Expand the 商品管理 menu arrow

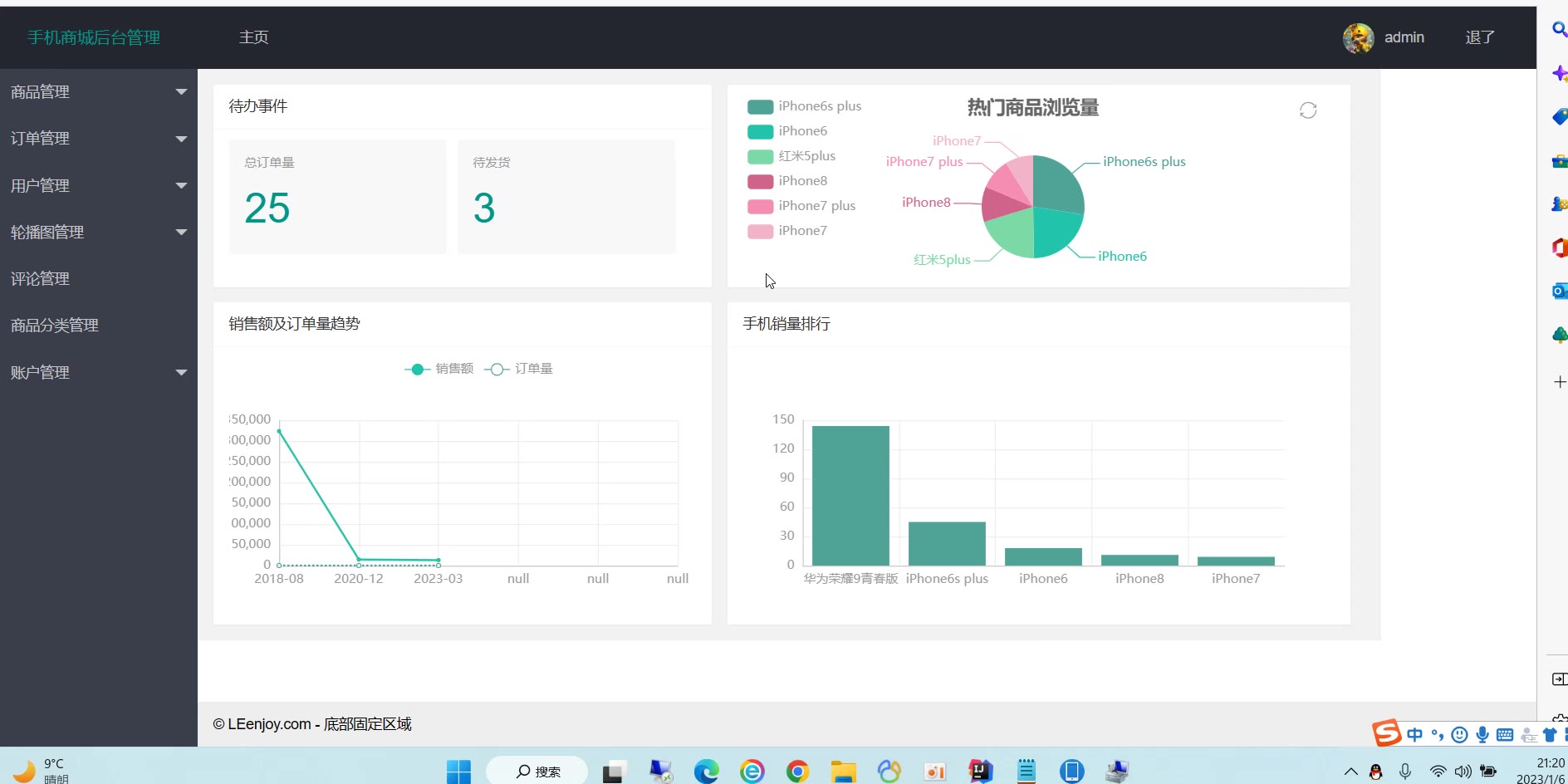[x=181, y=92]
